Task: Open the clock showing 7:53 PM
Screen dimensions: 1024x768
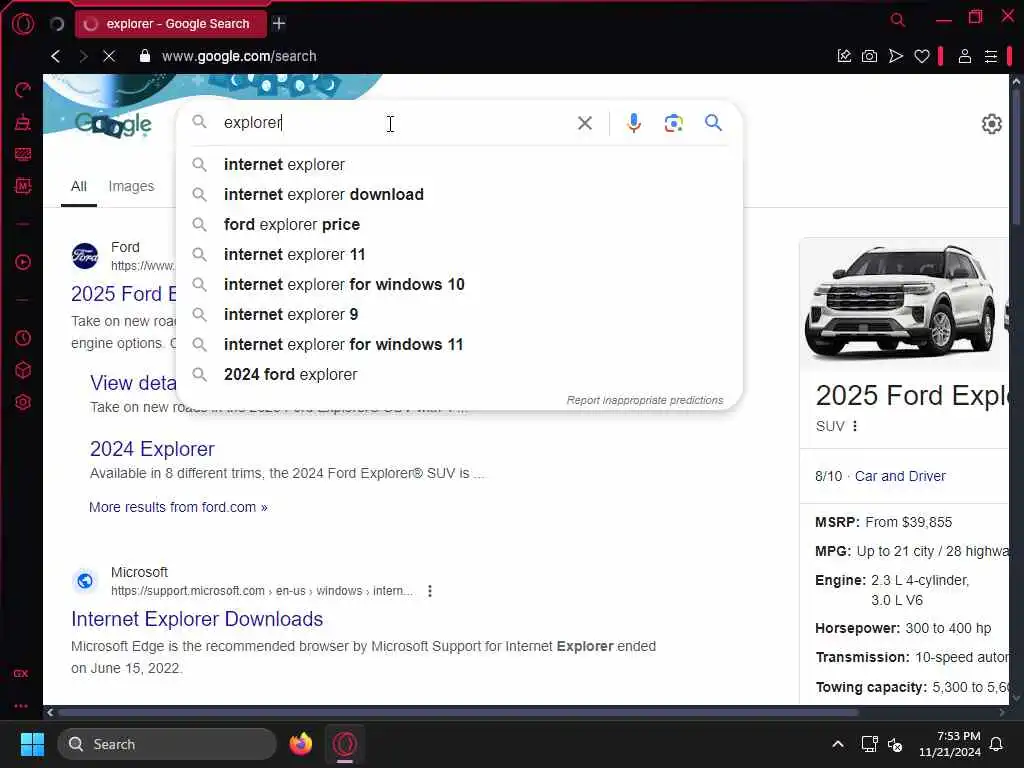Action: pyautogui.click(x=950, y=744)
